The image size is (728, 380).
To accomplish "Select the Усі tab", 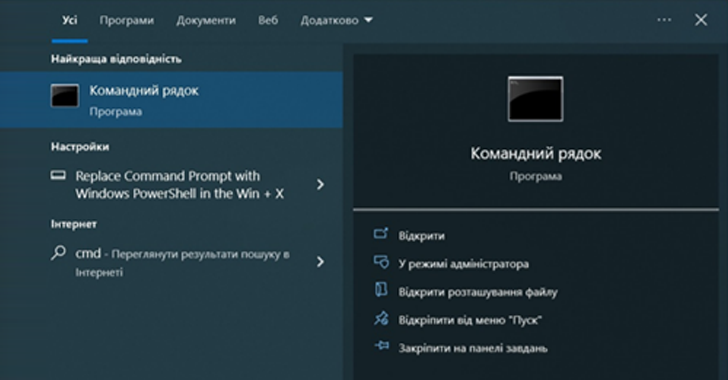I will (x=70, y=20).
